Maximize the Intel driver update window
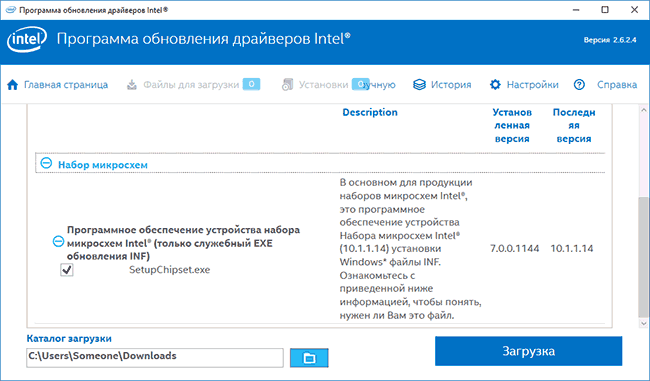 point(605,10)
